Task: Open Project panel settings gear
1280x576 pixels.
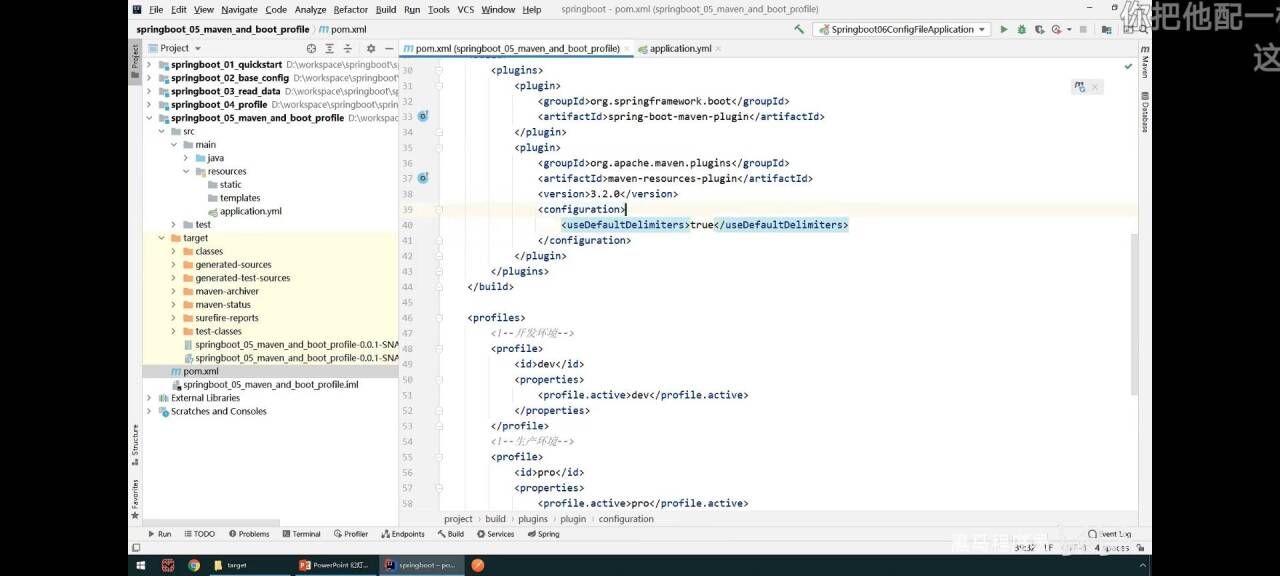Action: pyautogui.click(x=371, y=48)
